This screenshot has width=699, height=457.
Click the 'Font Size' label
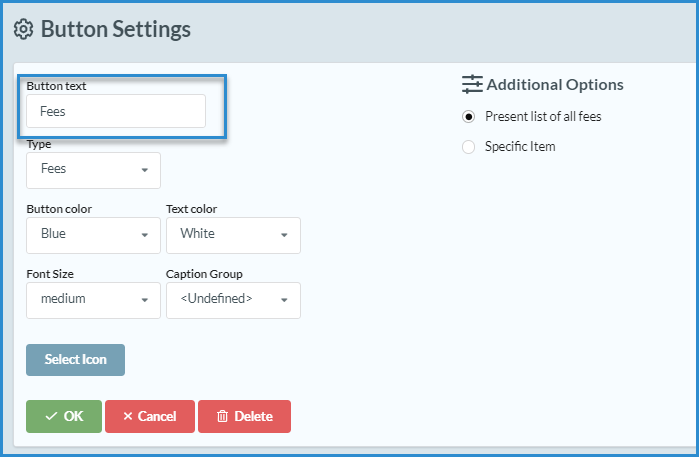50,273
